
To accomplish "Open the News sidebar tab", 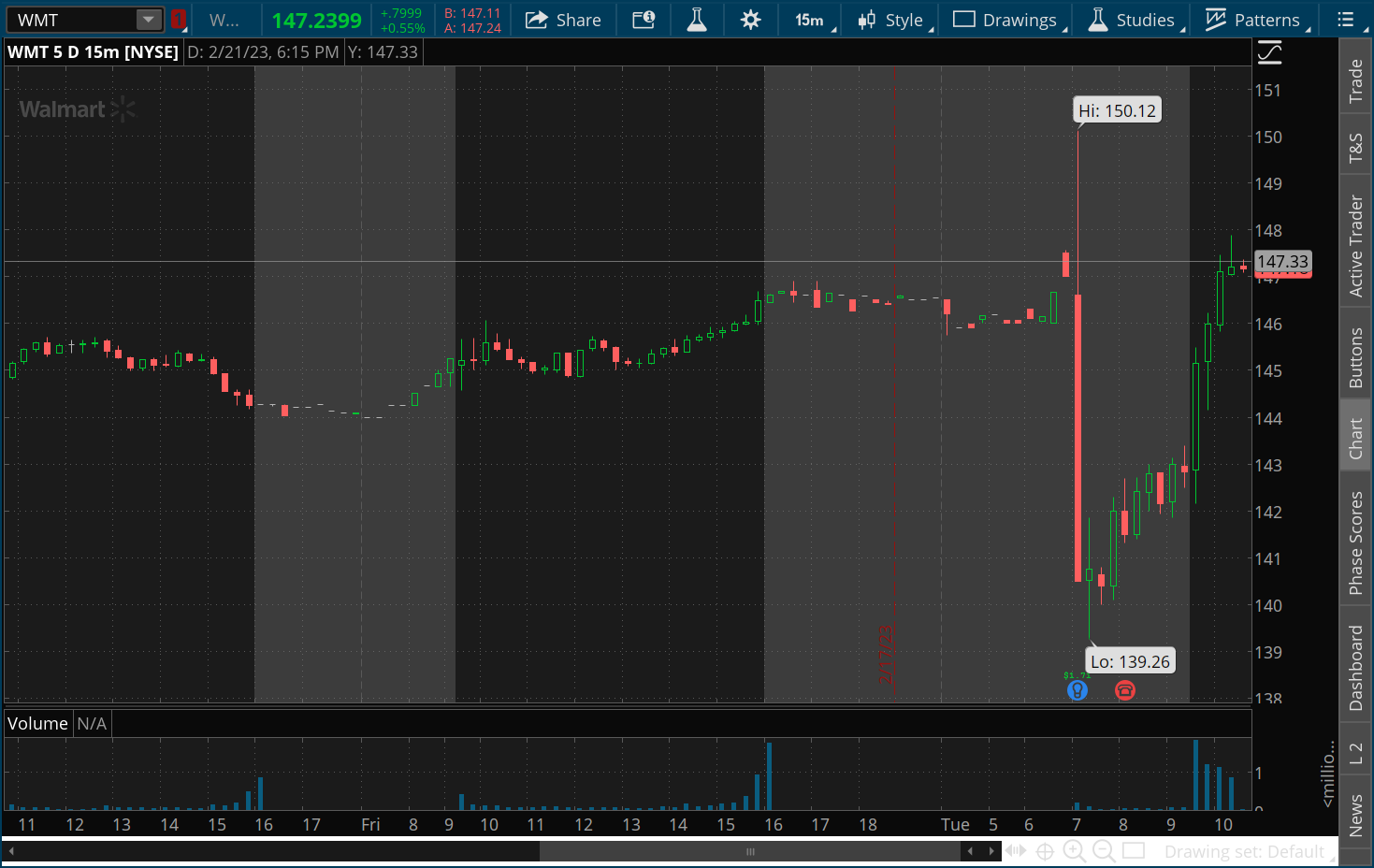I will click(1355, 815).
